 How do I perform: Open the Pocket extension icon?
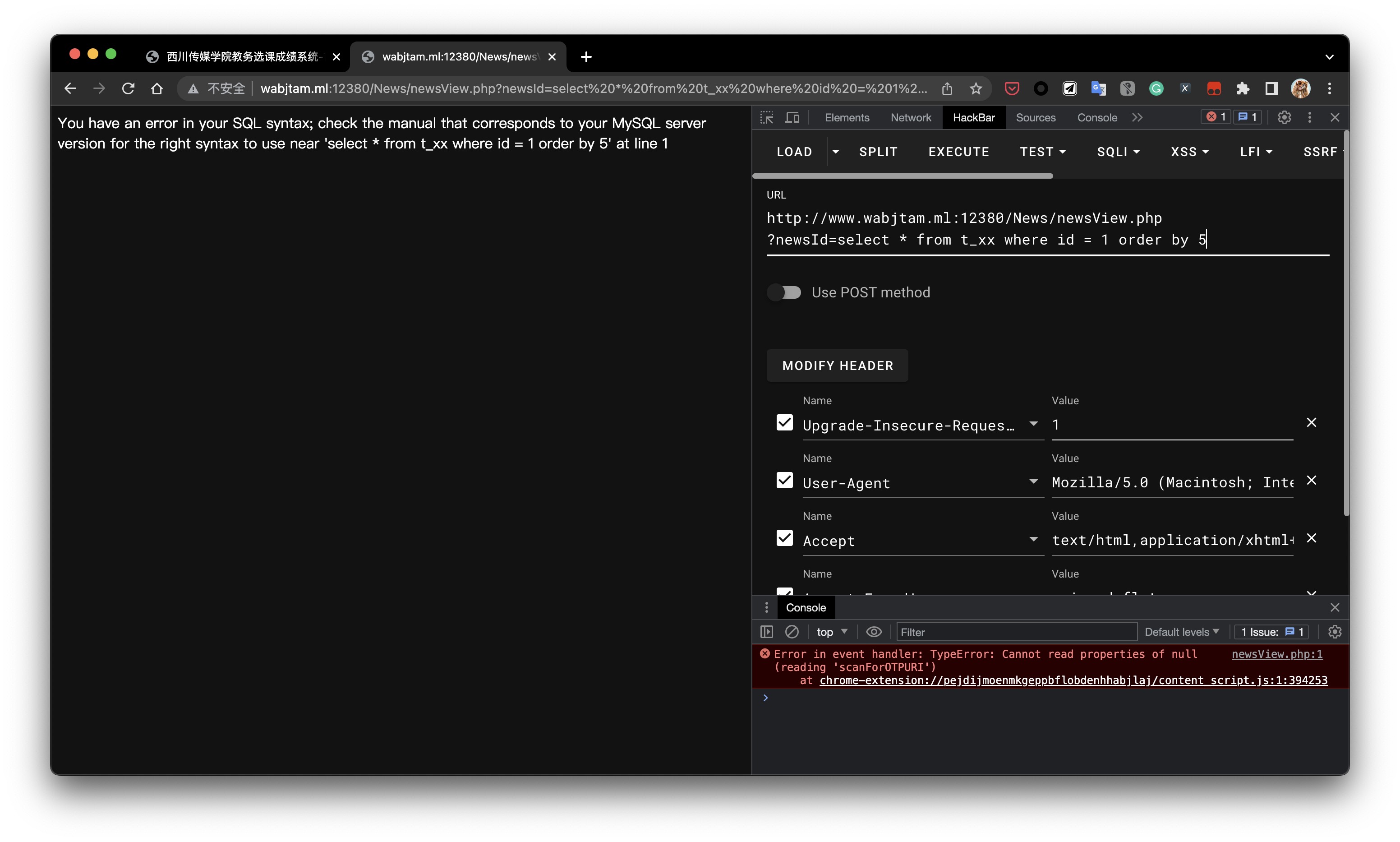(1012, 88)
